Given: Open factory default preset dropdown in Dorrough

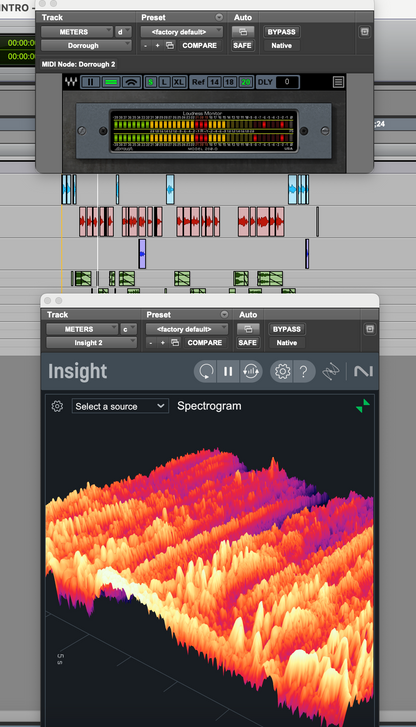Looking at the screenshot, I should [181, 32].
